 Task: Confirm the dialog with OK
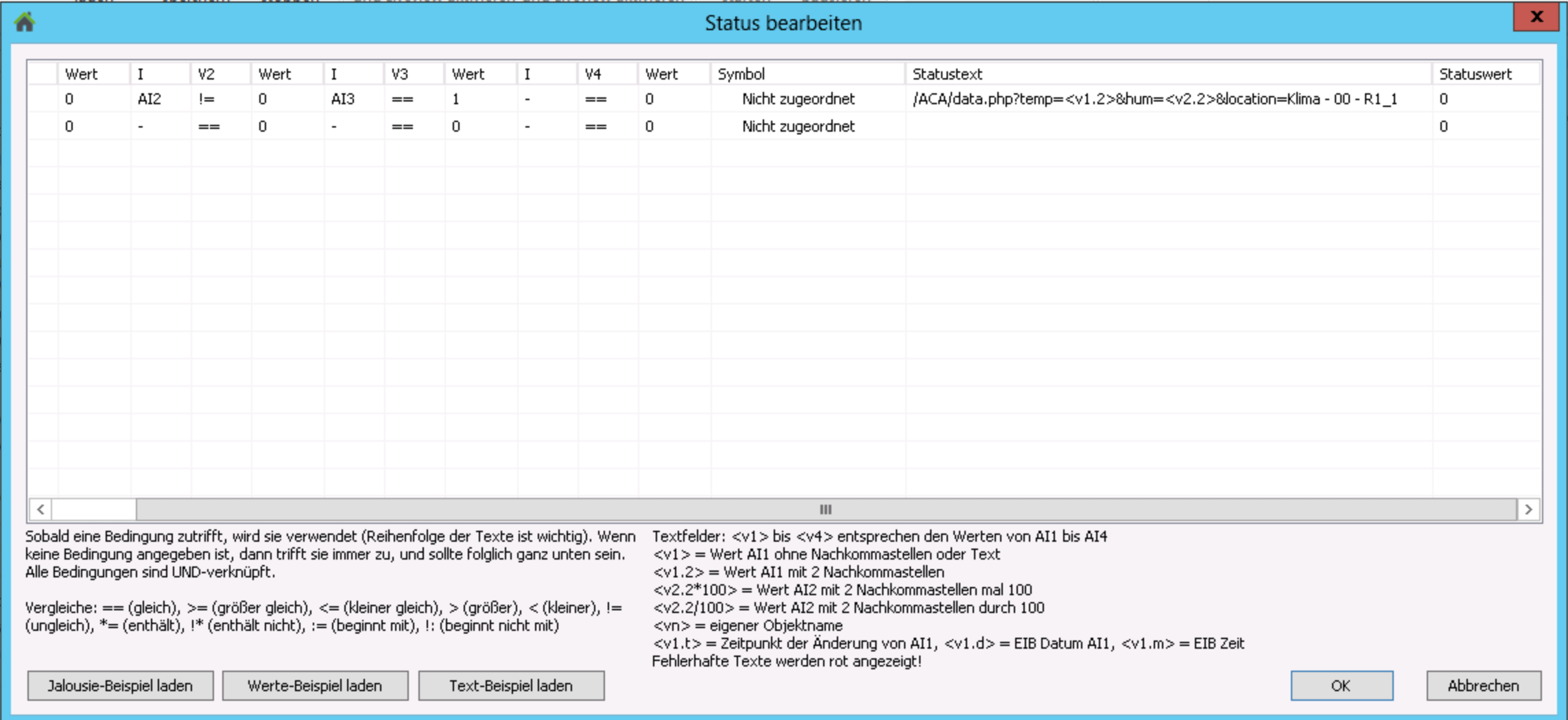pyautogui.click(x=1341, y=686)
